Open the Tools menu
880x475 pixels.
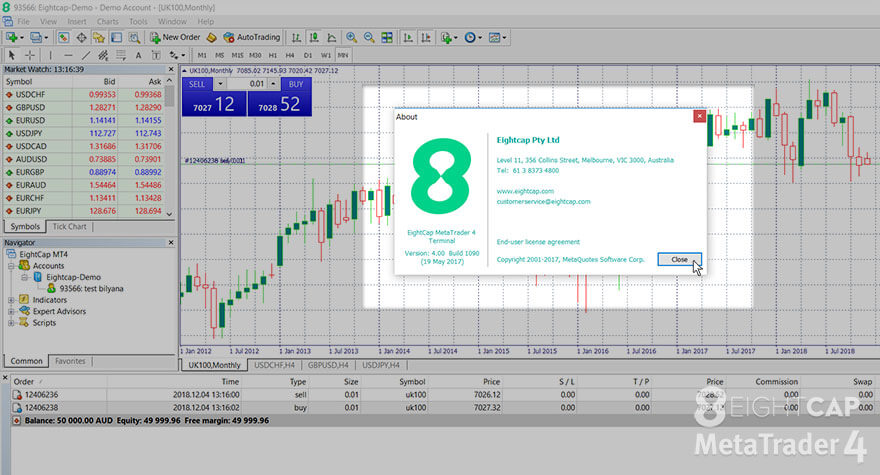138,21
